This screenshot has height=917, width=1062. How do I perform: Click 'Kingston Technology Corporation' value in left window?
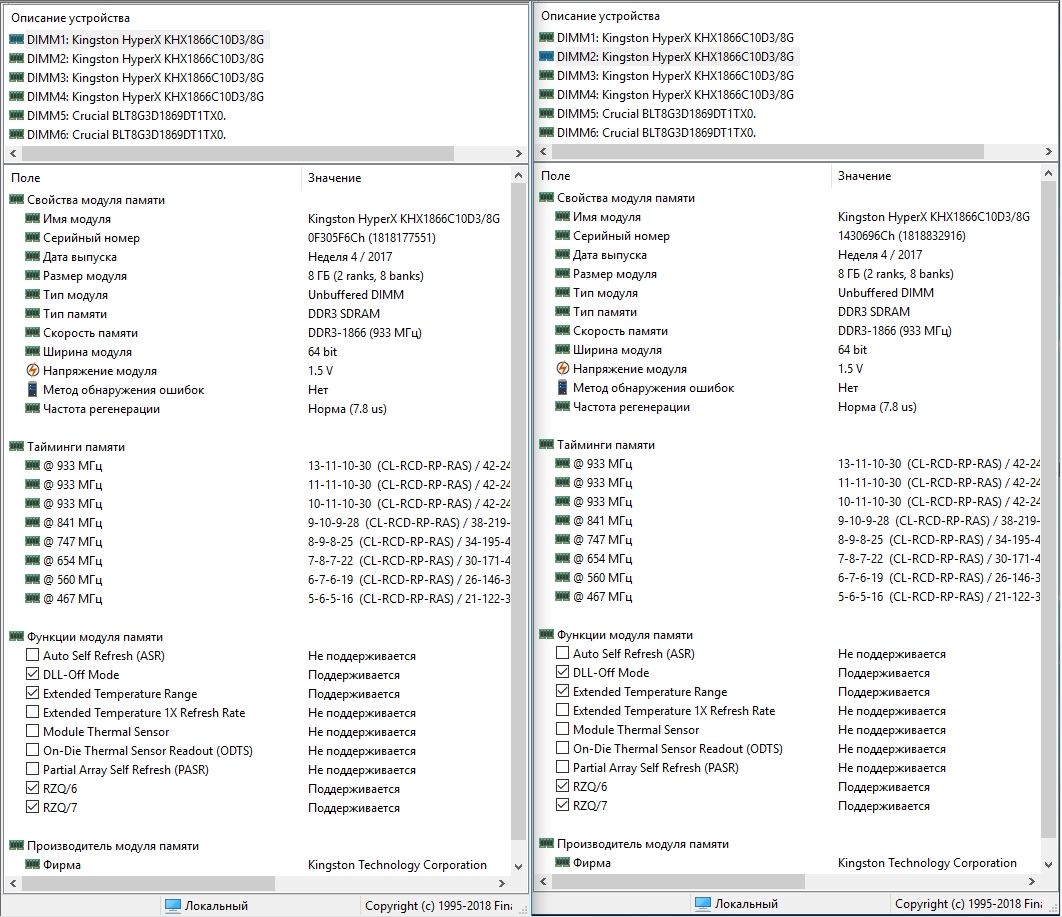point(397,865)
